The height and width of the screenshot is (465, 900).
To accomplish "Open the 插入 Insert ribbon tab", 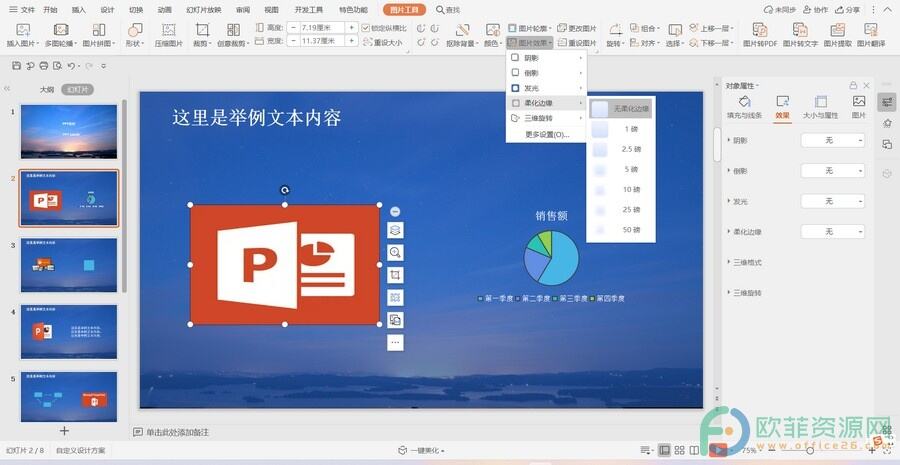I will pos(79,10).
